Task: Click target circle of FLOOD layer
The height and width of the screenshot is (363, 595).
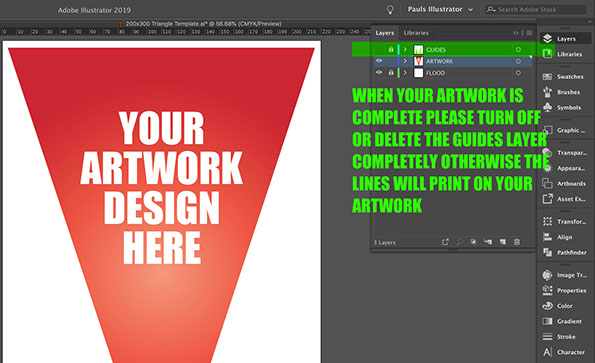Action: pyautogui.click(x=518, y=72)
